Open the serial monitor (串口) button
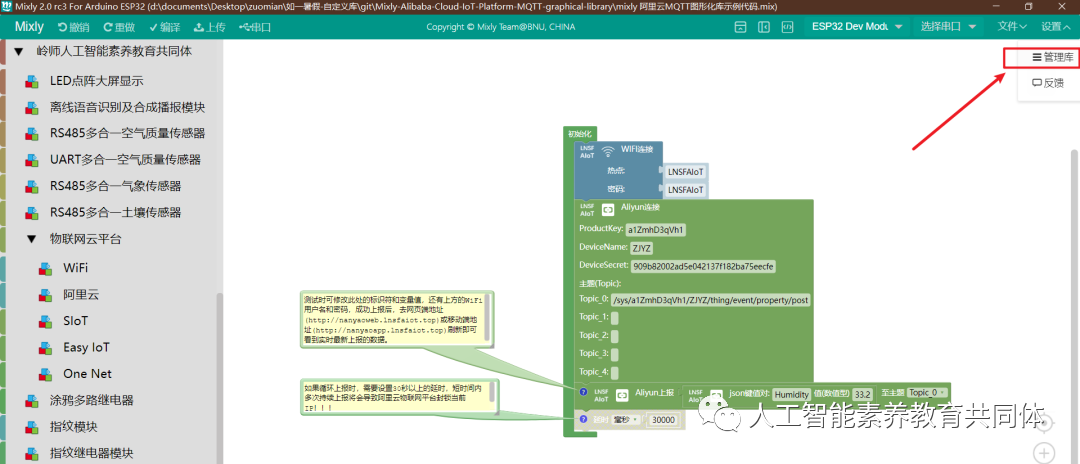 coord(255,28)
